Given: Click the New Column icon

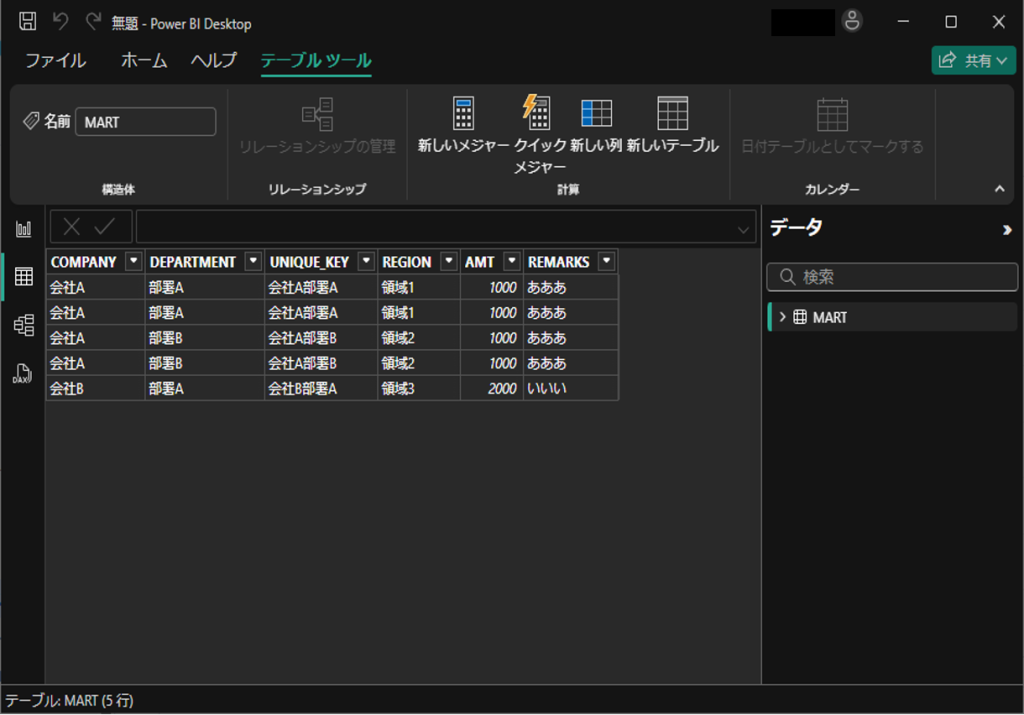Looking at the screenshot, I should click(x=597, y=114).
